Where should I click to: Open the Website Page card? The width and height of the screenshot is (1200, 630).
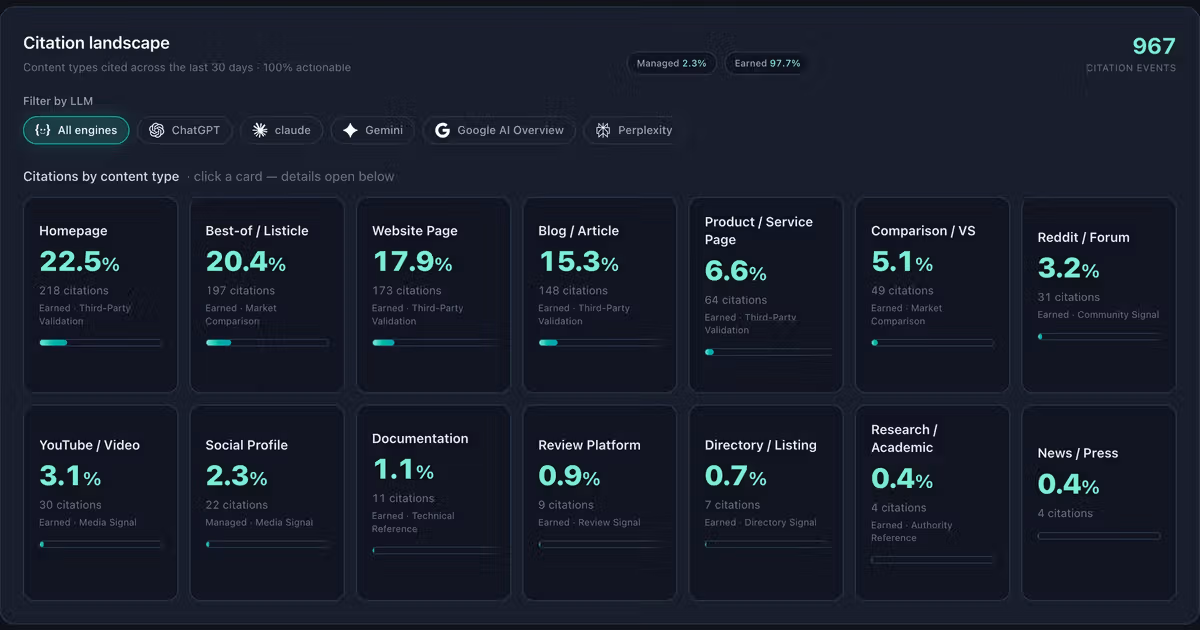[x=433, y=295]
